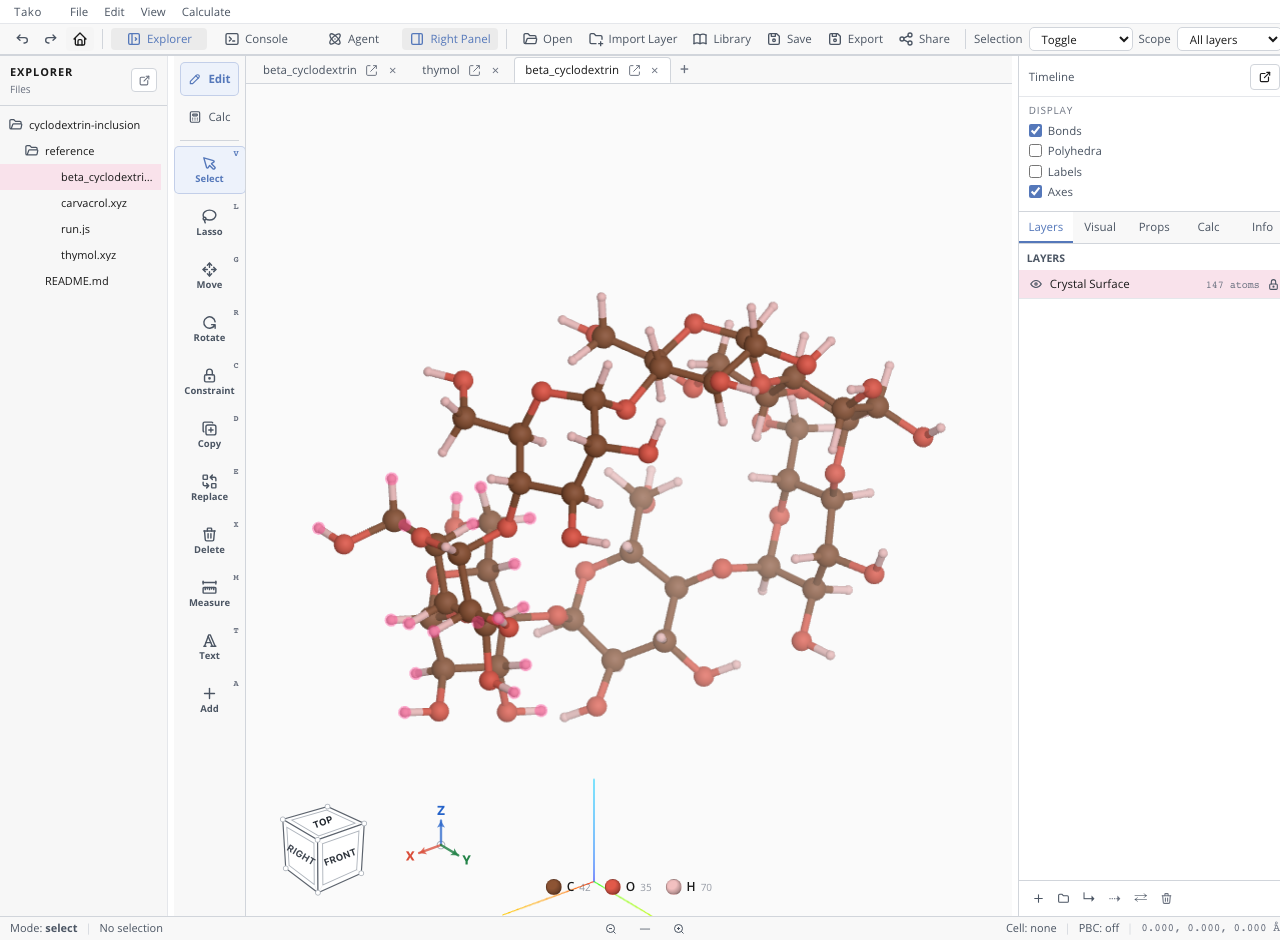Choose the Rotate tool
This screenshot has height=940, width=1280.
coord(209,328)
